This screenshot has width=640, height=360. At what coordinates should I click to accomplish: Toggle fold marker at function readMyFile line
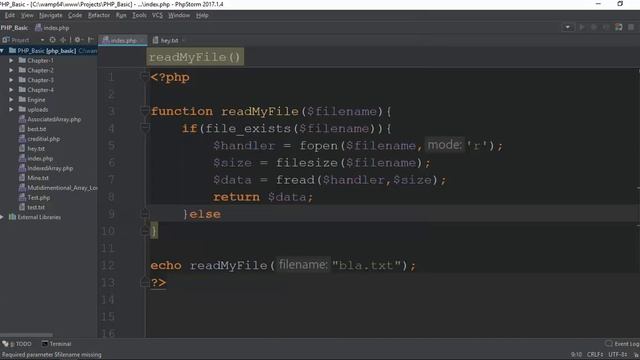[144, 111]
